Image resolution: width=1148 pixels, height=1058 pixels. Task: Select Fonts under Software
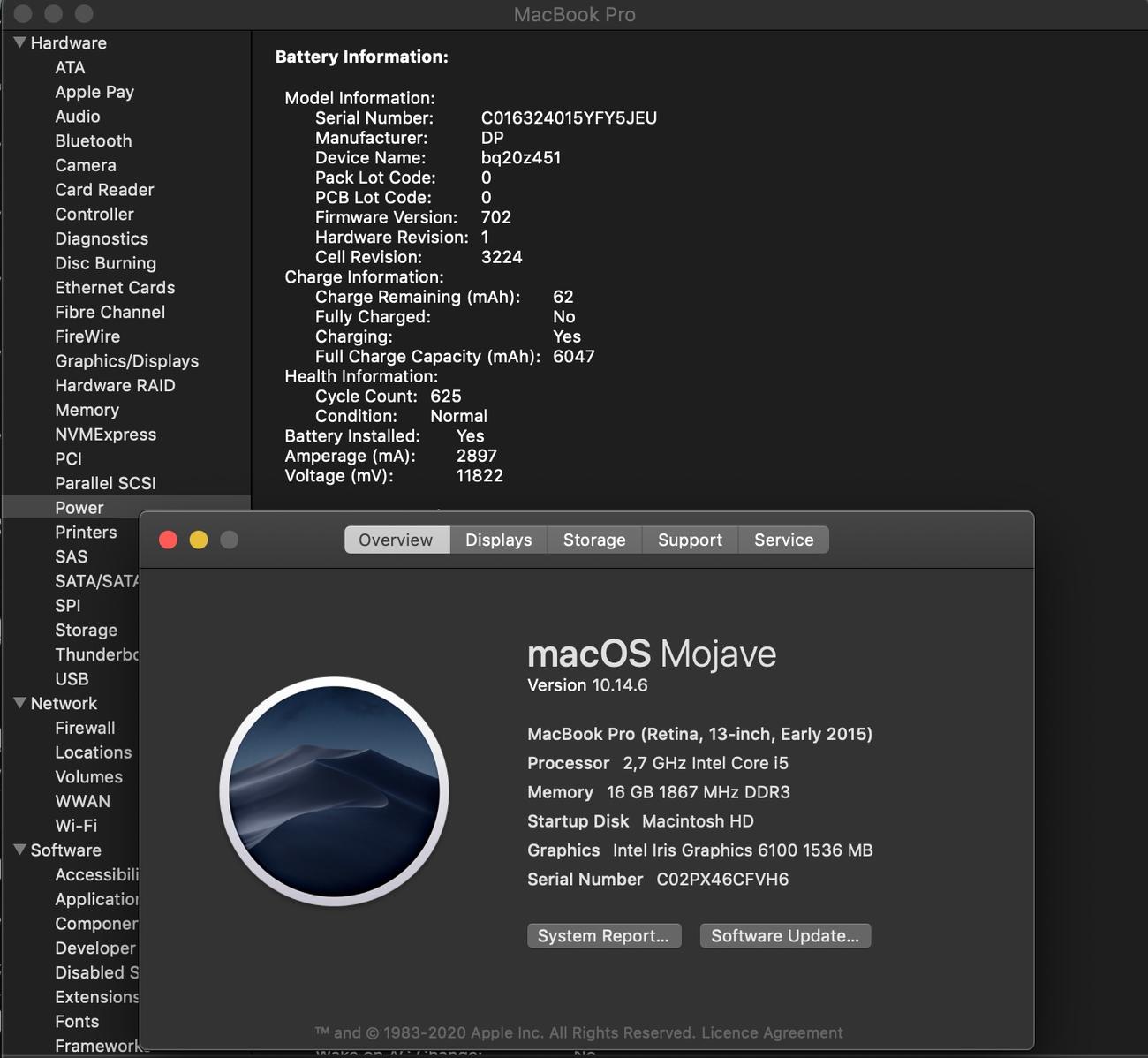point(77,1021)
